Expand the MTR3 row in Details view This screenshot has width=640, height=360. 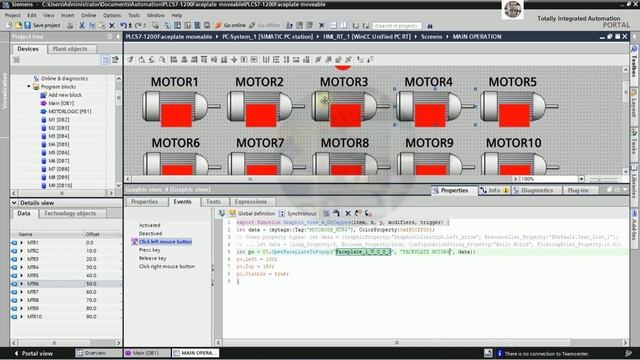22,259
